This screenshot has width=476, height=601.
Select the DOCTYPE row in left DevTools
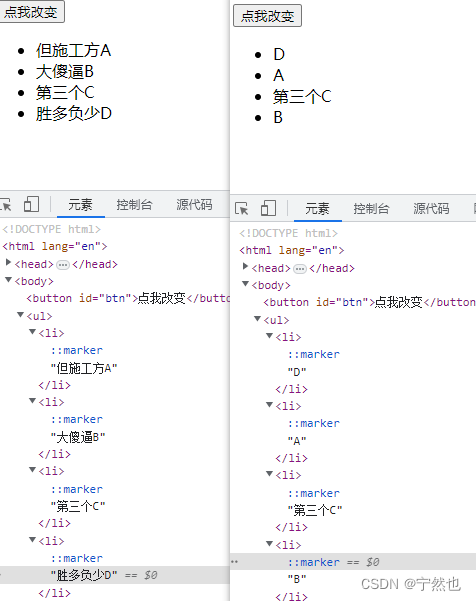click(x=51, y=229)
